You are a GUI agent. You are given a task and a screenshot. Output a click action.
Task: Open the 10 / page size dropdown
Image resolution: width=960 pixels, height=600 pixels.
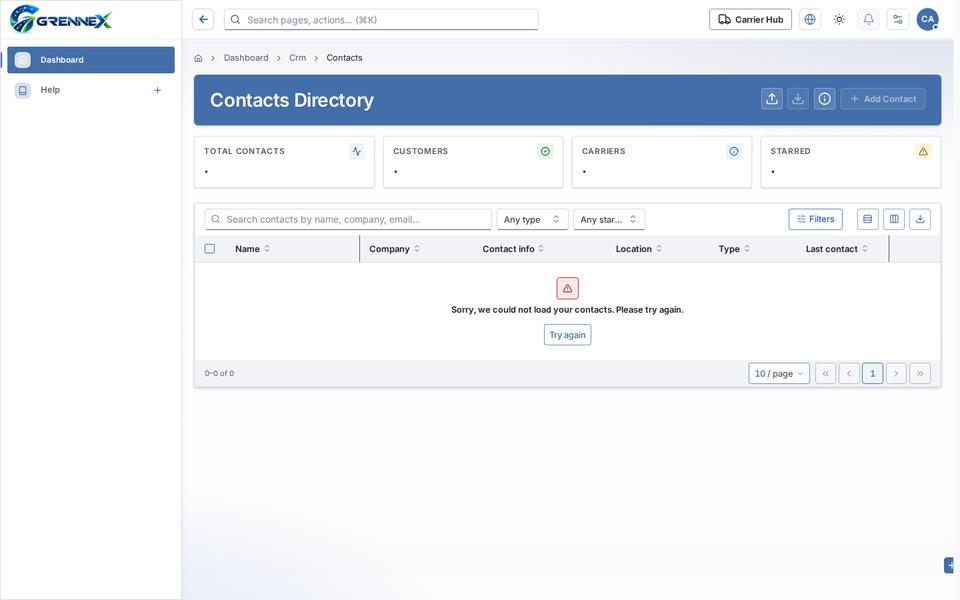[779, 373]
